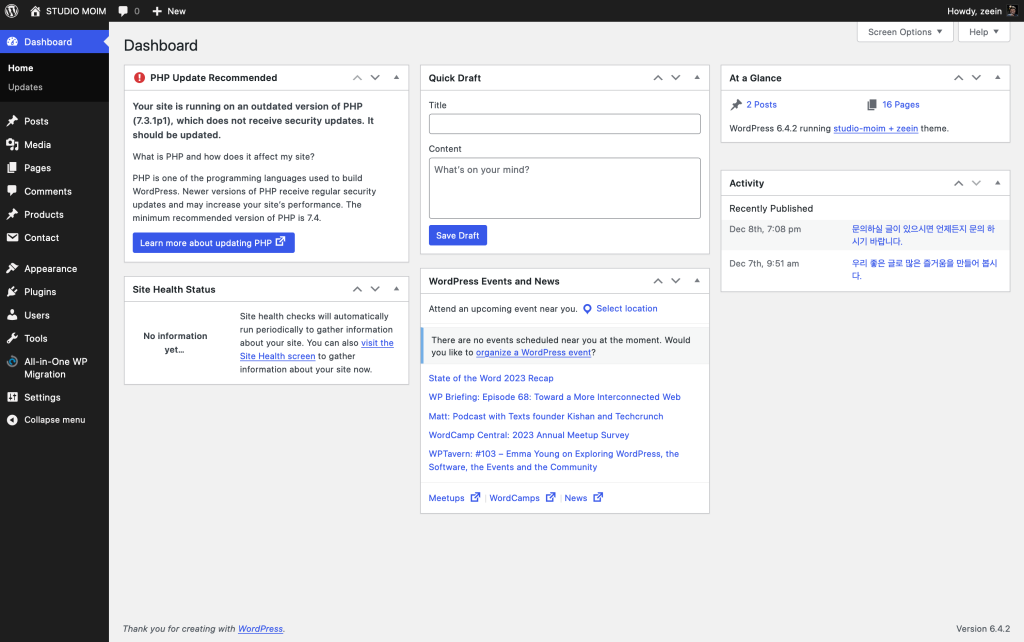1024x642 pixels.
Task: Click the Quick Draft Title input field
Action: tap(564, 124)
